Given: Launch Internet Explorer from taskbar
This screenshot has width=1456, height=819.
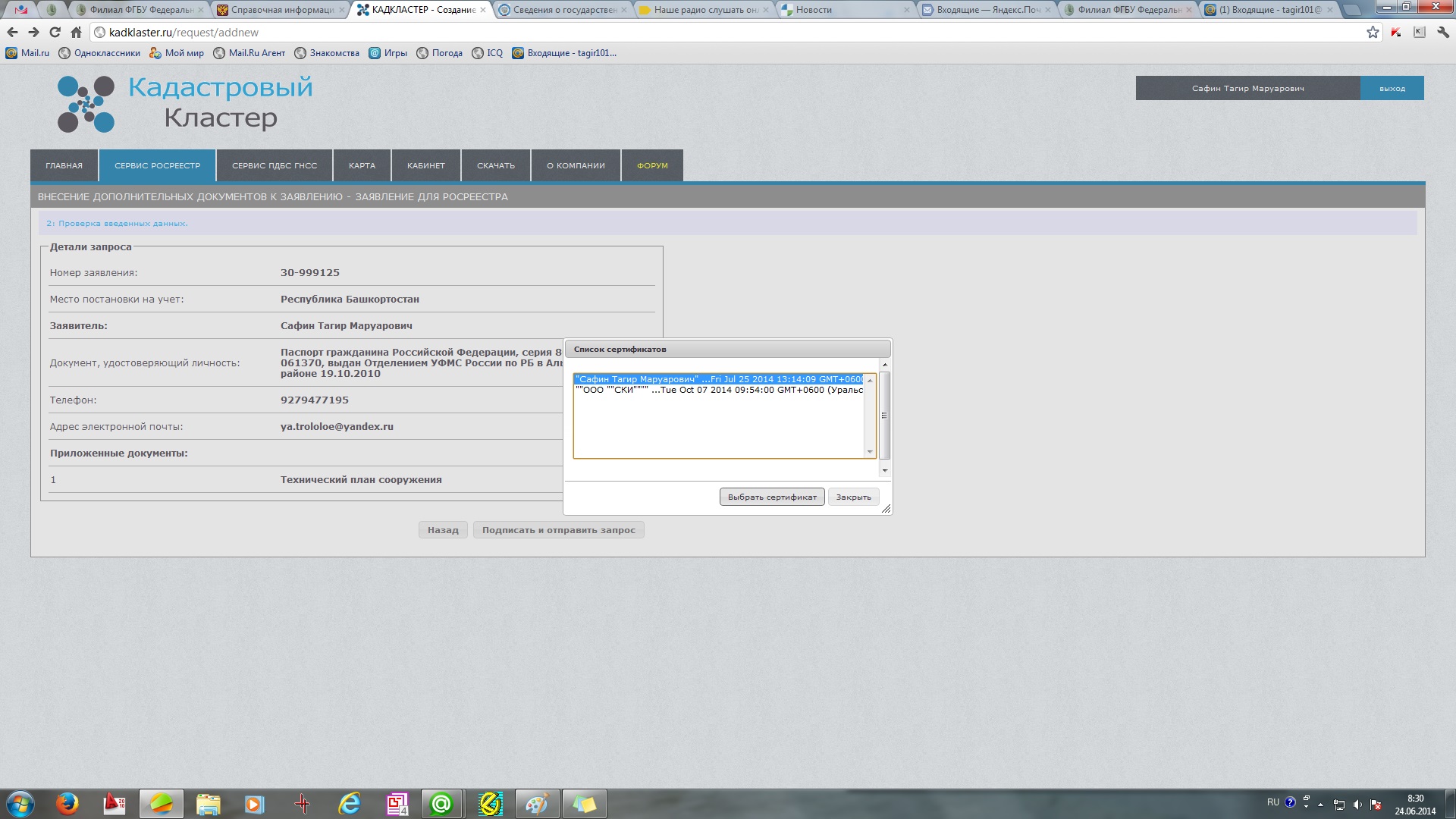Looking at the screenshot, I should tap(350, 803).
